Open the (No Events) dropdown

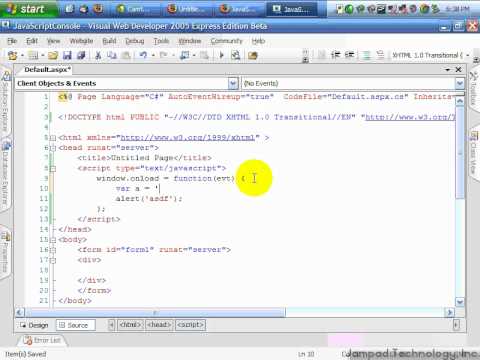click(x=460, y=83)
